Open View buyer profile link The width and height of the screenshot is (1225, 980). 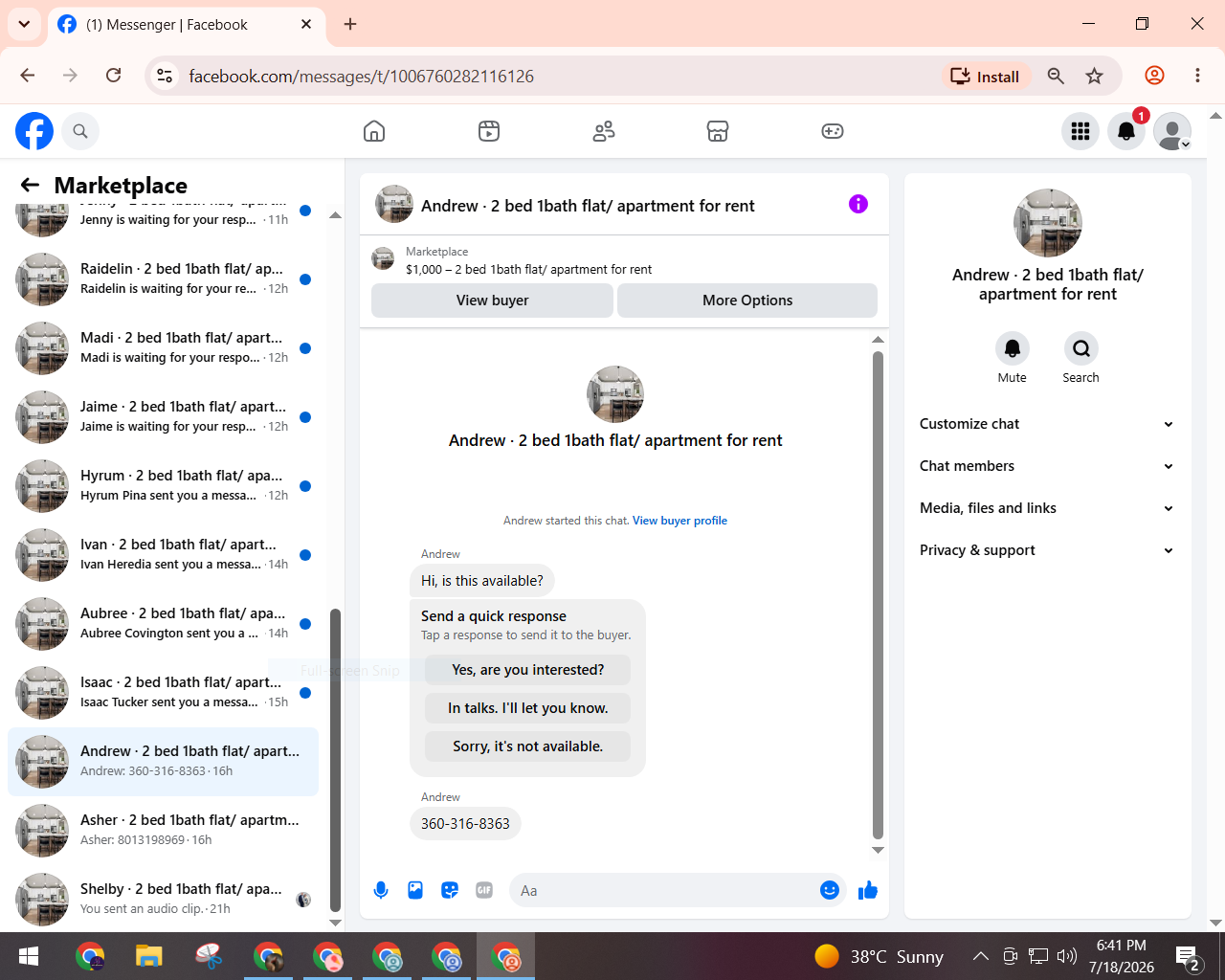click(x=679, y=521)
